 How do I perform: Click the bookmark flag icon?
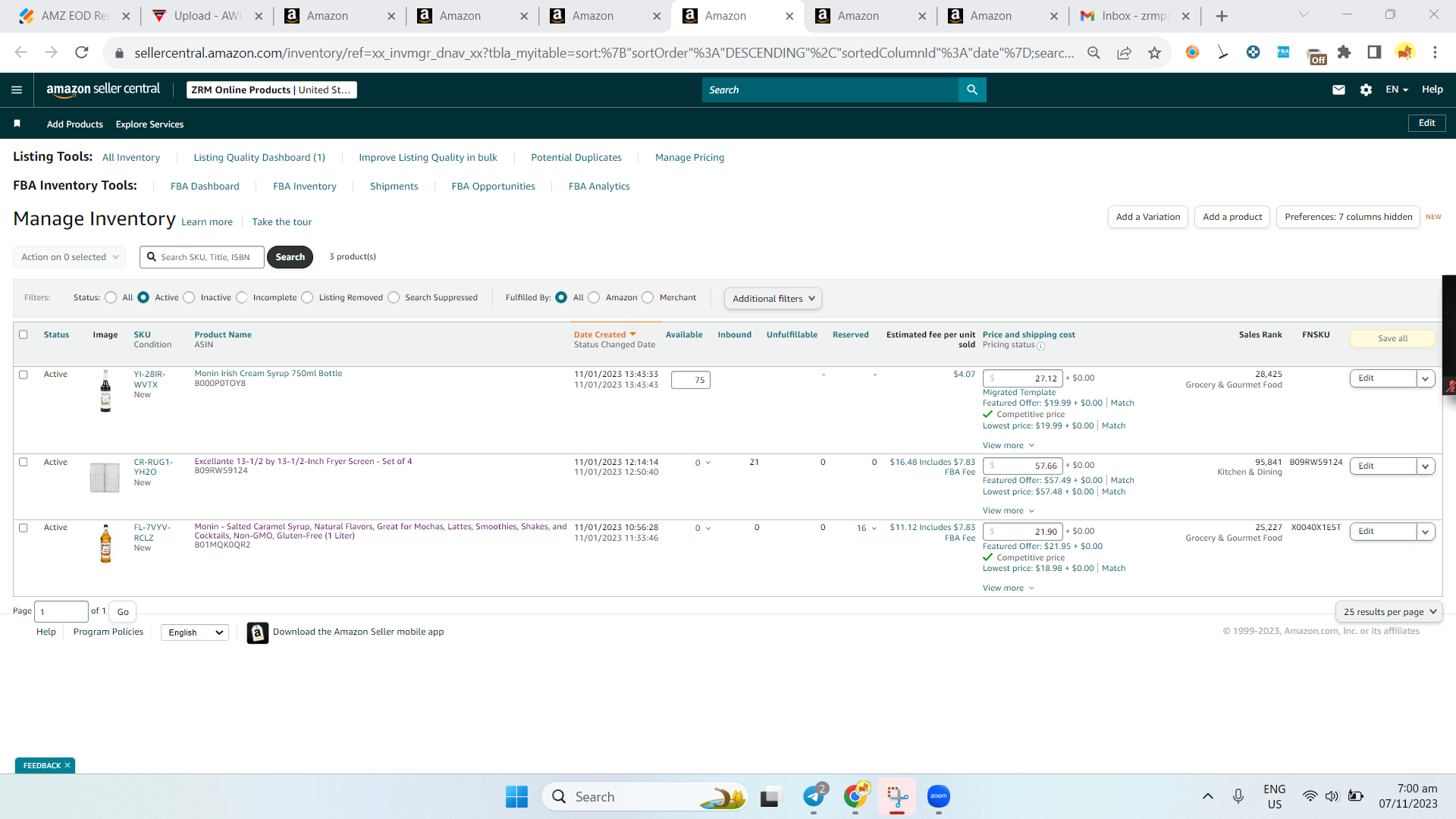17,124
